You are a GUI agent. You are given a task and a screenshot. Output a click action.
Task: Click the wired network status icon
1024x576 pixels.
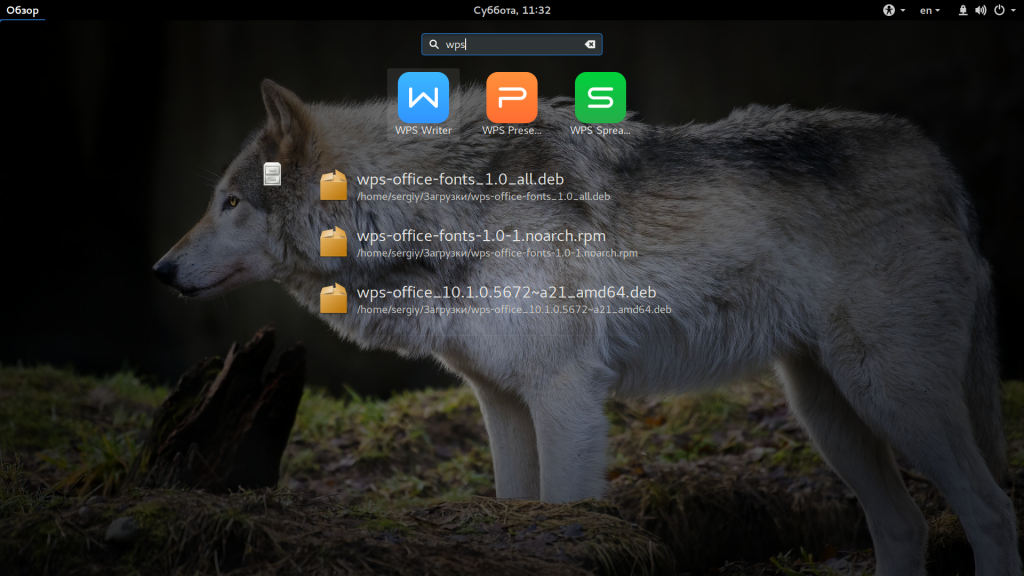962,10
